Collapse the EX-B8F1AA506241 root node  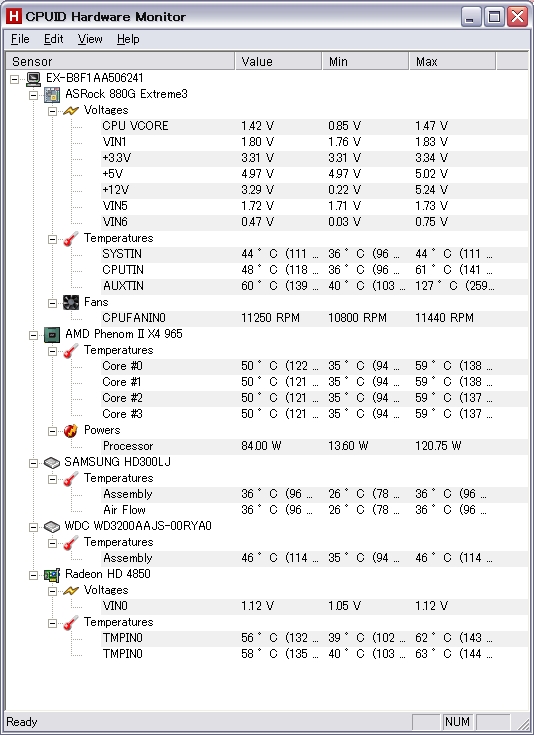tap(15, 79)
